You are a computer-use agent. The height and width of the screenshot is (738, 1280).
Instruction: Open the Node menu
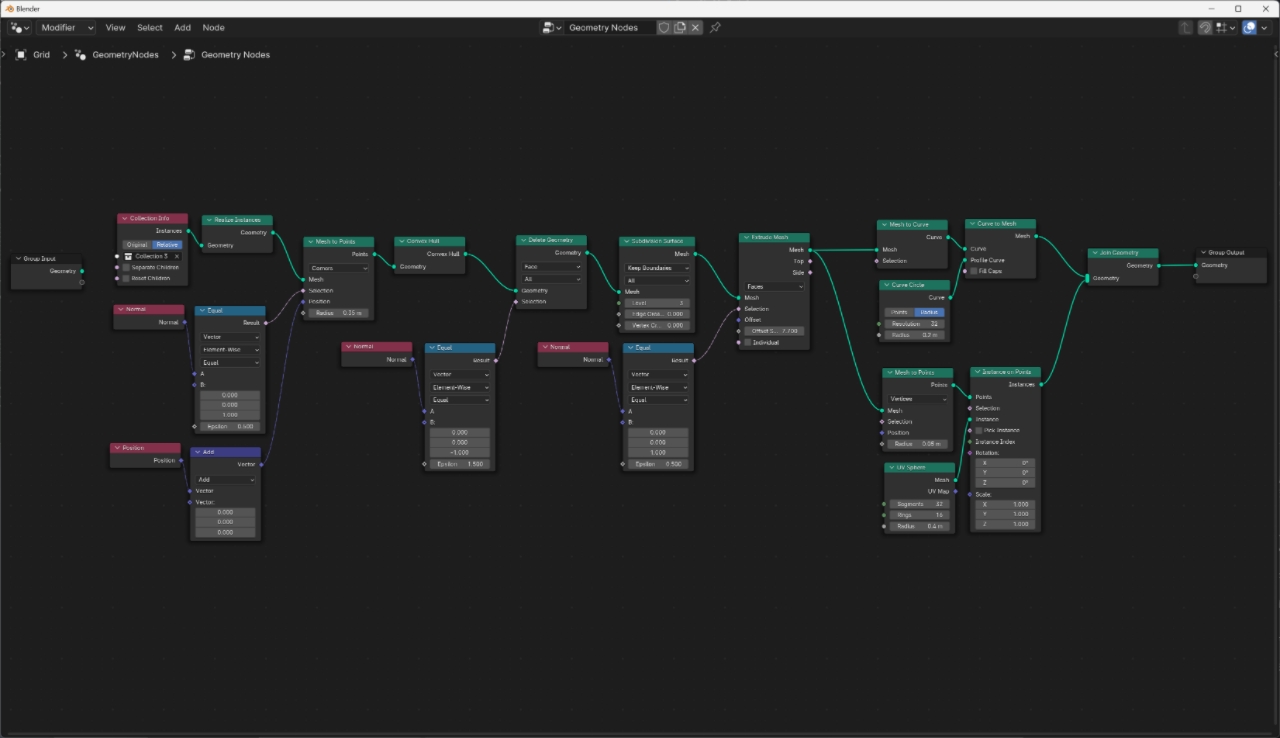click(x=213, y=28)
